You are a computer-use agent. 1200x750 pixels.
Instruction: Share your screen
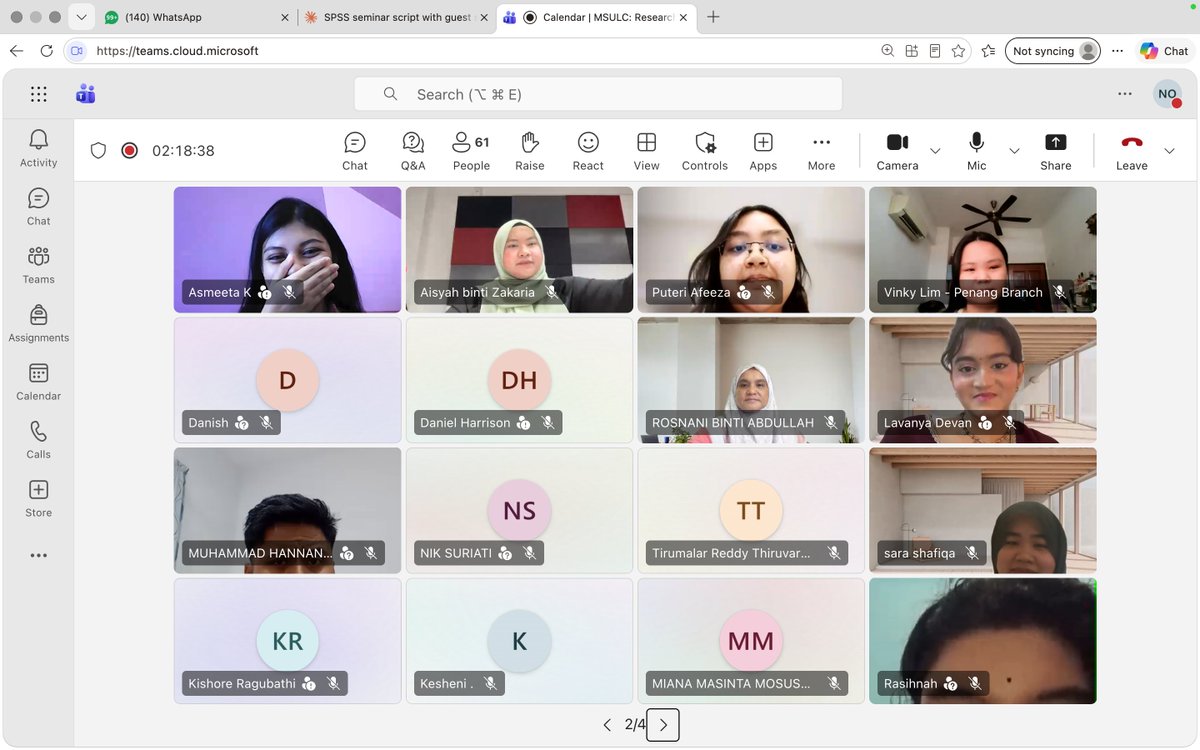pyautogui.click(x=1055, y=151)
